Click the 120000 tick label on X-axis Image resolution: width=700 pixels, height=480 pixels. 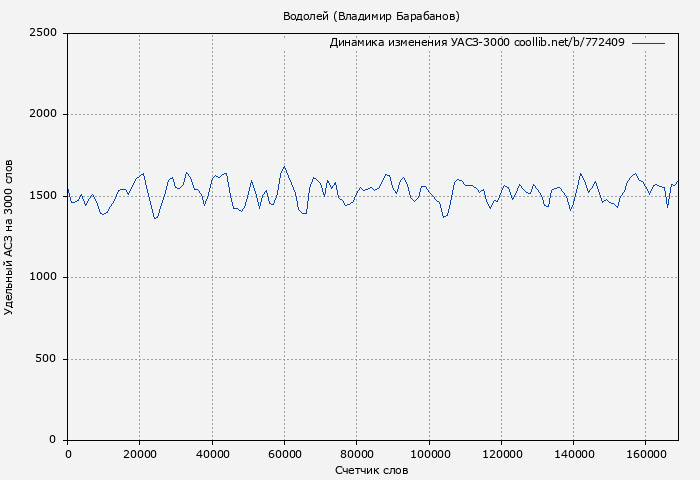(500, 454)
